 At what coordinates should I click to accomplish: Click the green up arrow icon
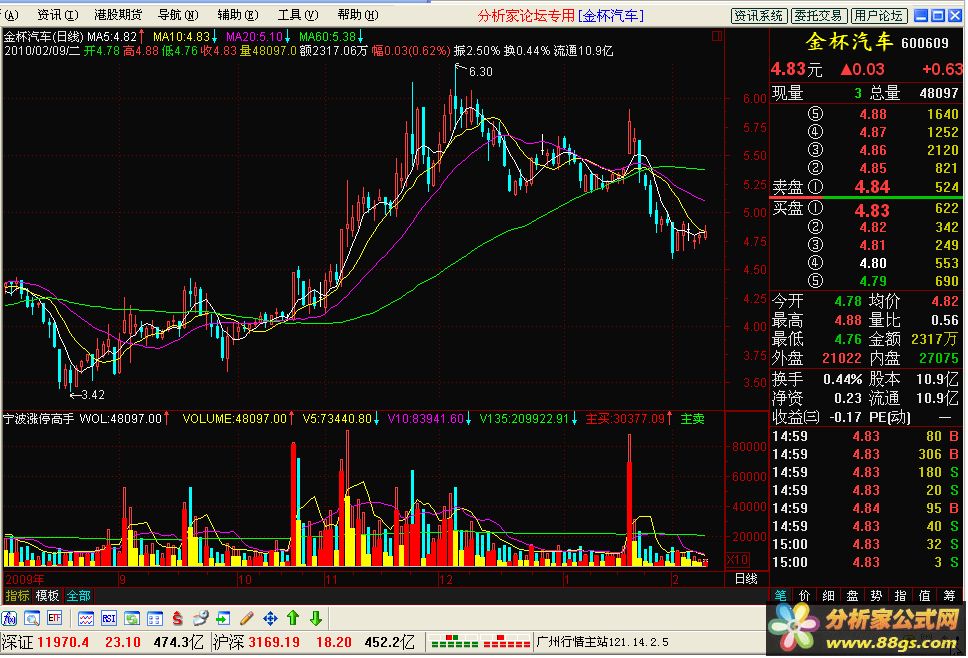tap(293, 618)
